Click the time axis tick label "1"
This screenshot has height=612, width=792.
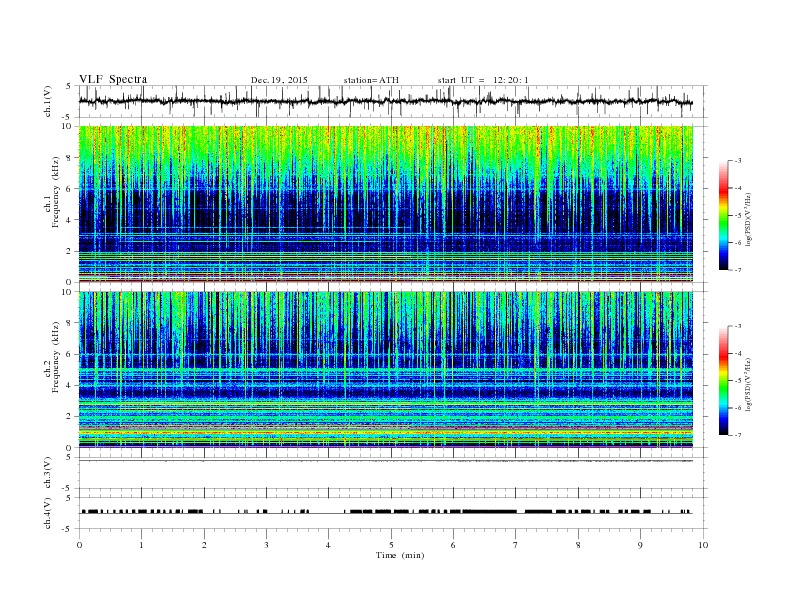coord(142,545)
